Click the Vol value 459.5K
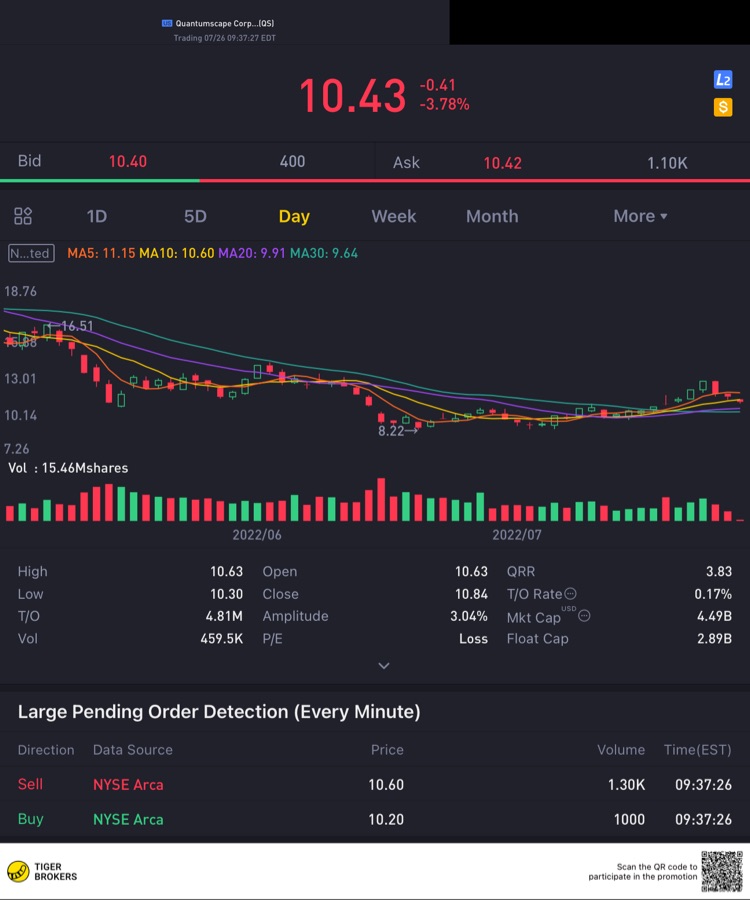 coord(221,639)
